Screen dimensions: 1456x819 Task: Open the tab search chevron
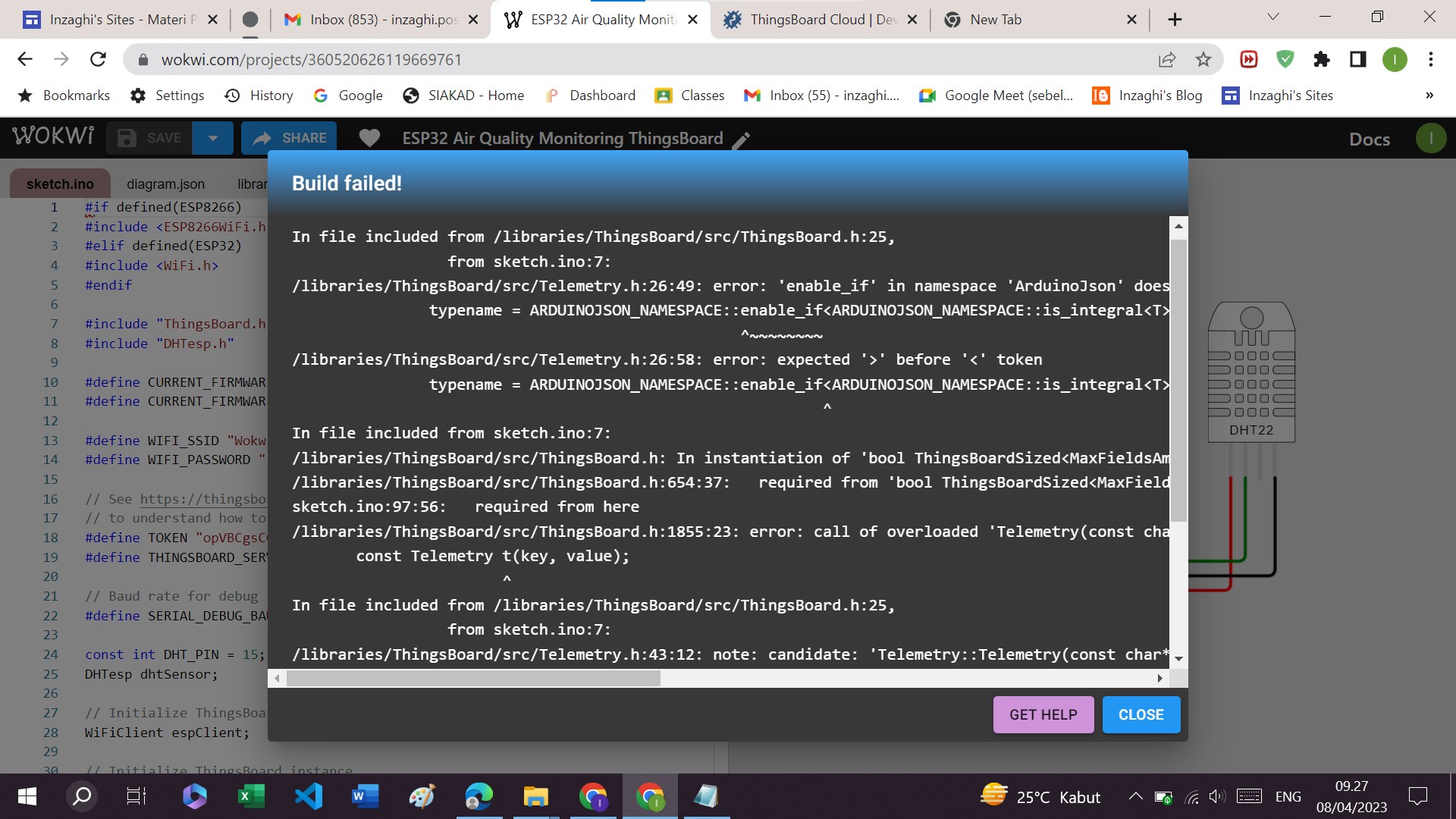click(x=1273, y=17)
